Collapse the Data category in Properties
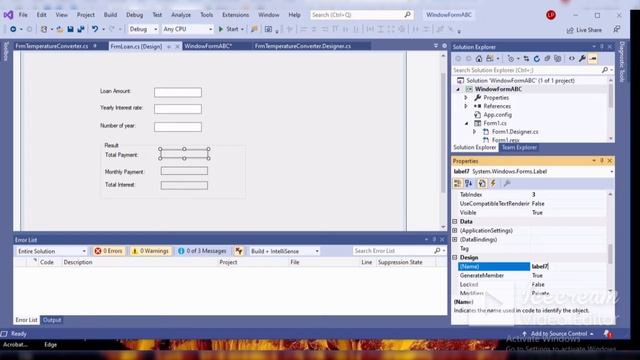This screenshot has height=360, width=640. 455,222
